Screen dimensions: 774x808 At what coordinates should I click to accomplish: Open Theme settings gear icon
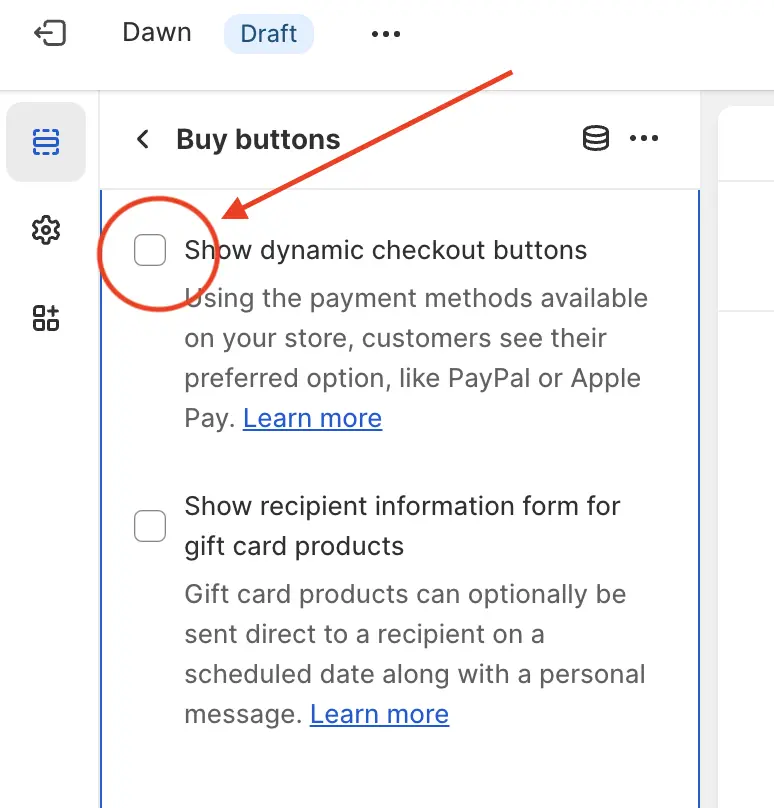[46, 230]
